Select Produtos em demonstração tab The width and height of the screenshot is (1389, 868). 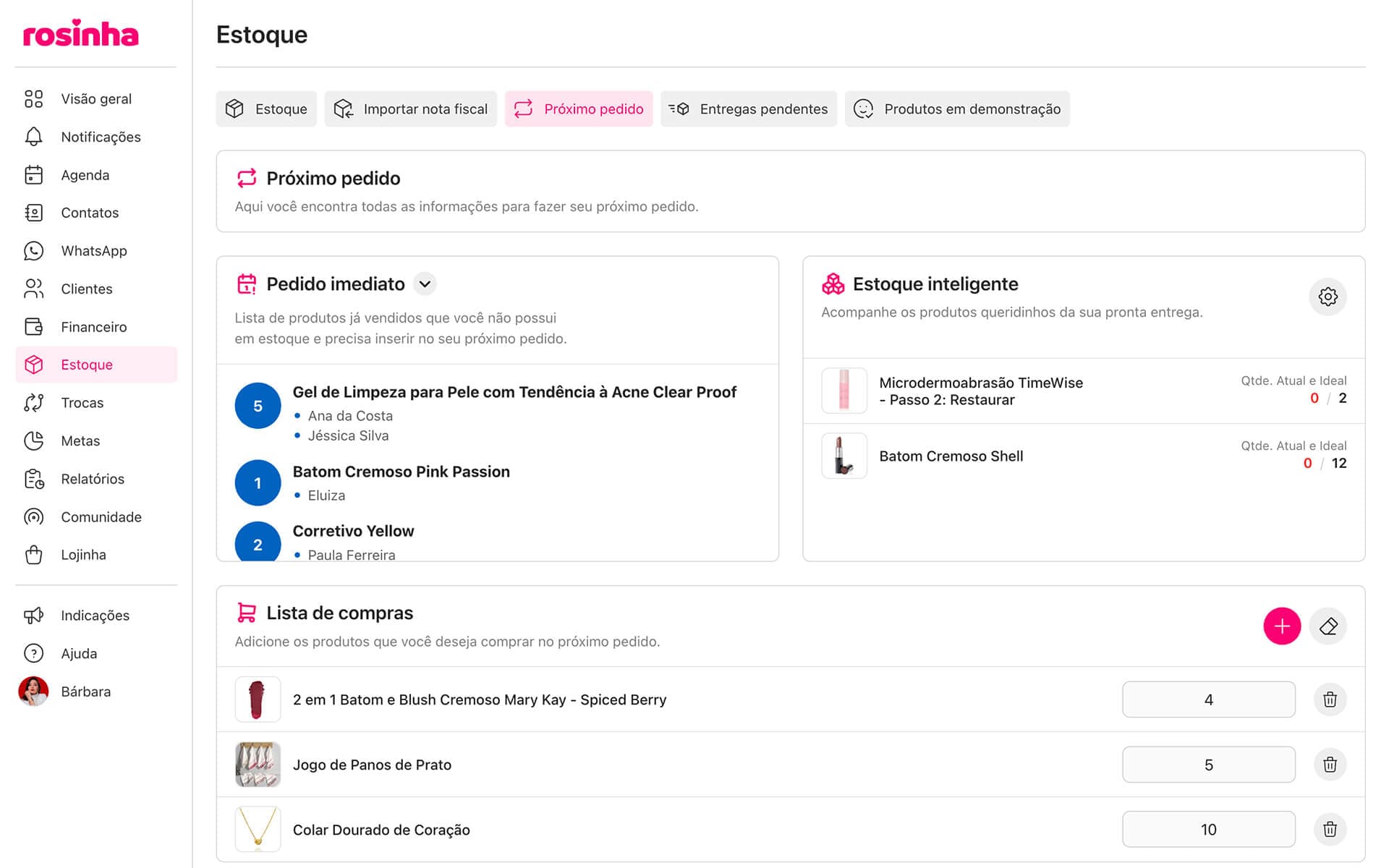click(957, 109)
